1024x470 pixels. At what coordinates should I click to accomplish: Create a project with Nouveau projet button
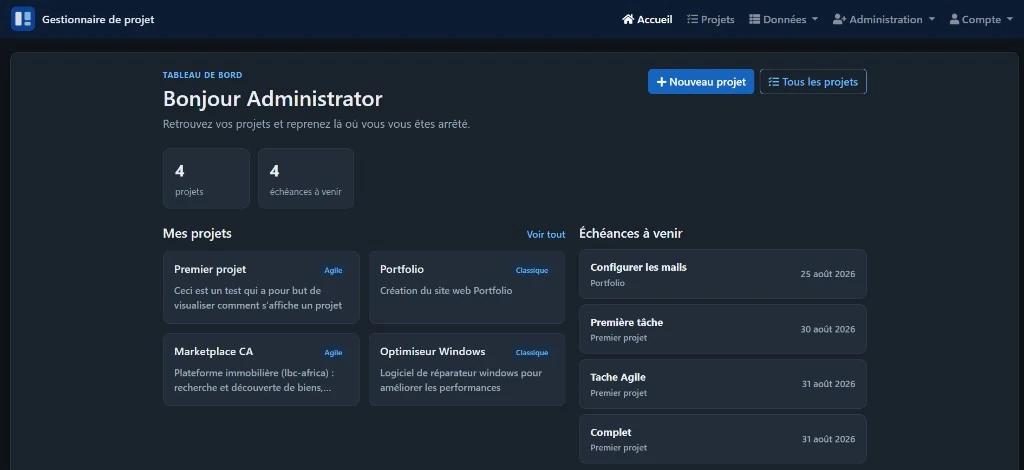pyautogui.click(x=701, y=82)
